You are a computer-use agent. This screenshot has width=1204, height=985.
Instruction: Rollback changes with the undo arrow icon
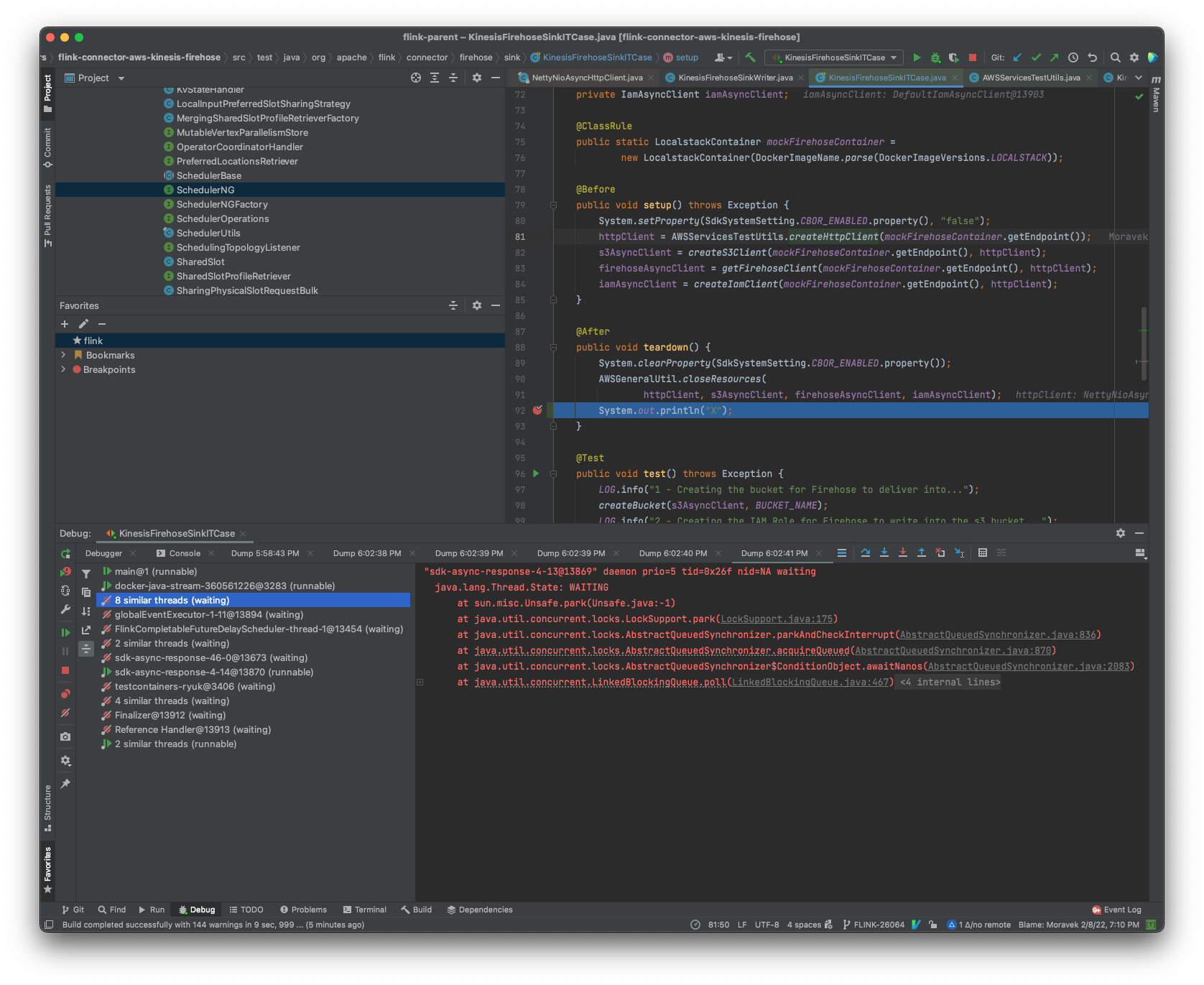click(x=1092, y=57)
